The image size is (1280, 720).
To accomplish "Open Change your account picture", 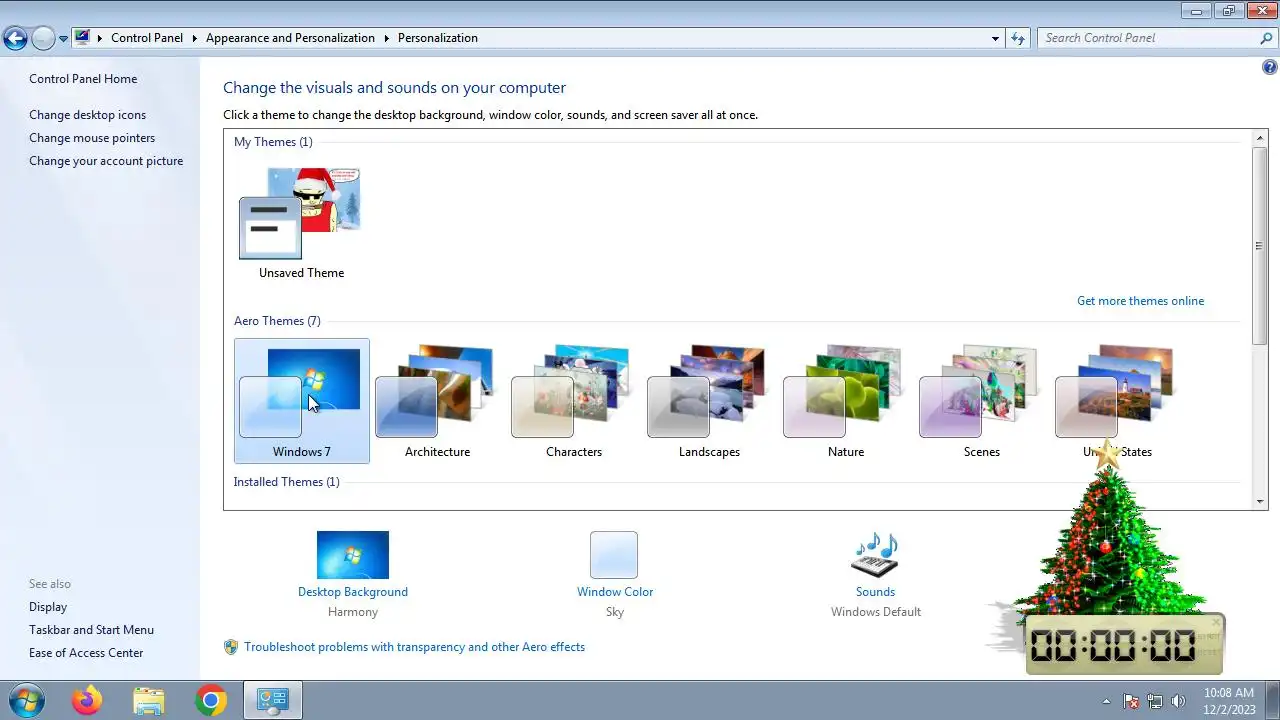I will [x=106, y=161].
